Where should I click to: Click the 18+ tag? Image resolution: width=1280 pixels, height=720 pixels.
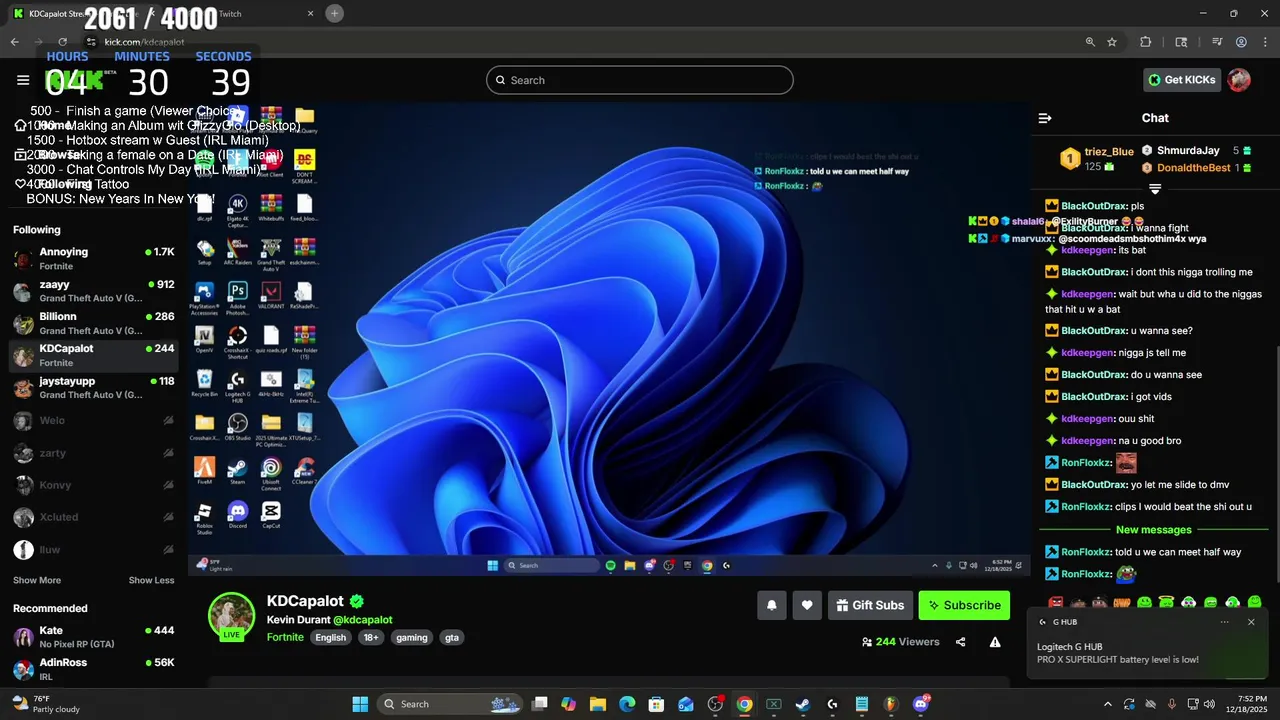tap(371, 637)
